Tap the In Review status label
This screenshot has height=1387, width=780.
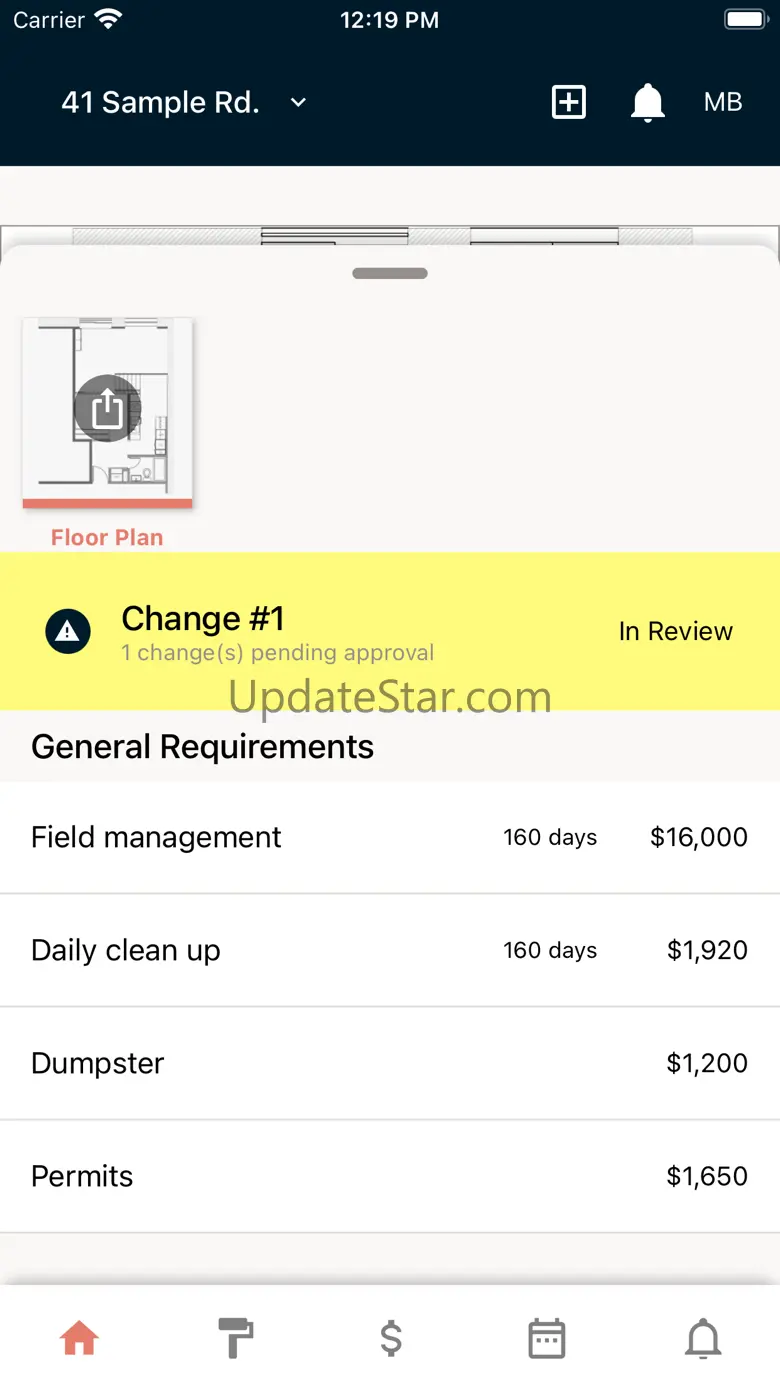(675, 631)
